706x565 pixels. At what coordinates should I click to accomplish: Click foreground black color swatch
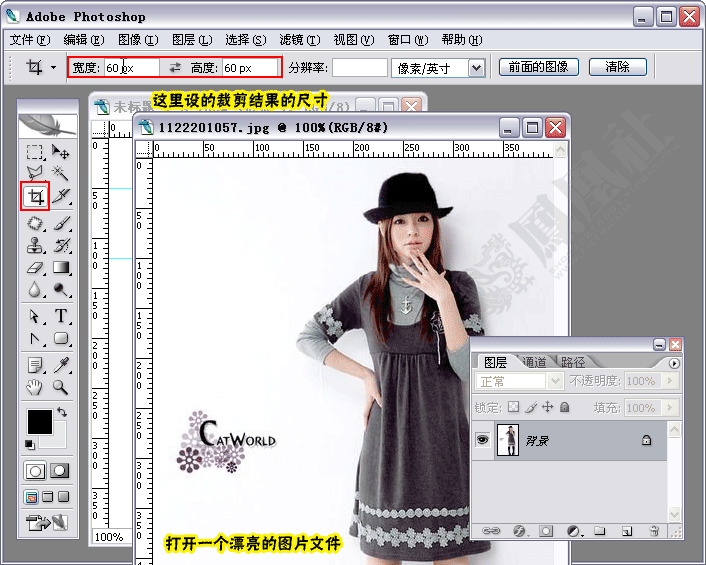(x=40, y=422)
